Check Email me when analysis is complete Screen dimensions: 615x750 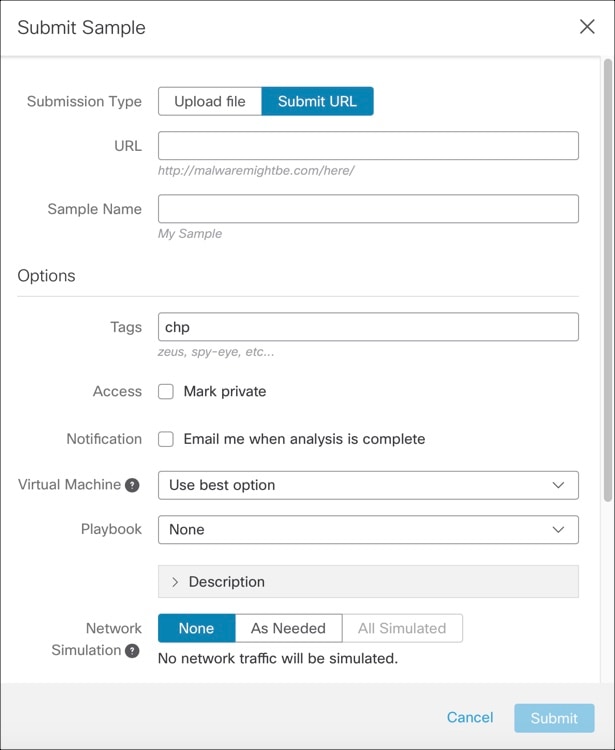(x=166, y=439)
